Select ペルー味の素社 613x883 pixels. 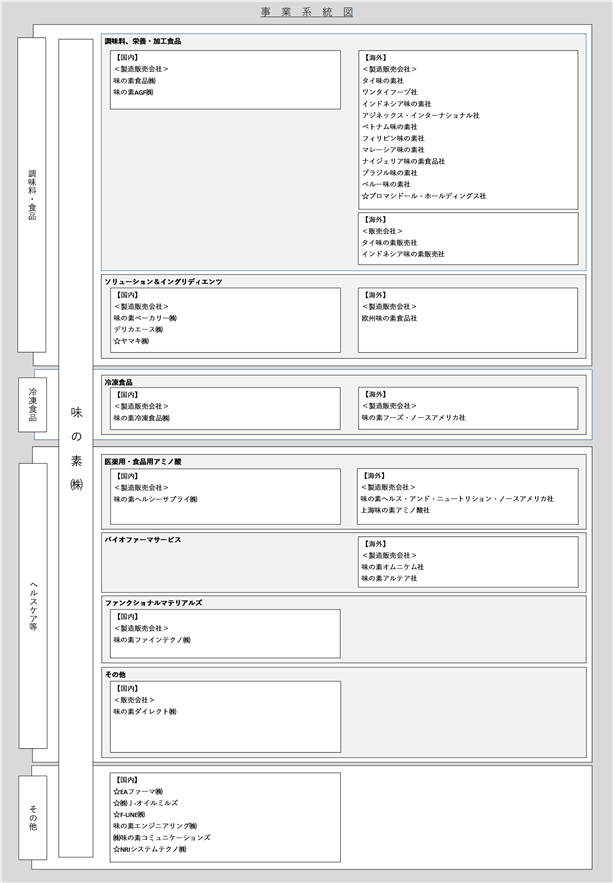click(386, 184)
